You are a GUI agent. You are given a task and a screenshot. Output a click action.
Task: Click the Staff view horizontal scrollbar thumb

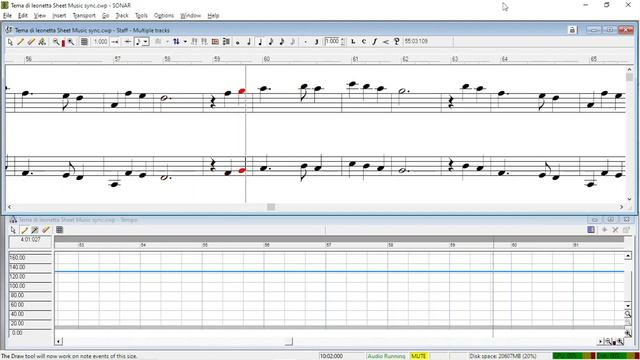[x=271, y=207]
